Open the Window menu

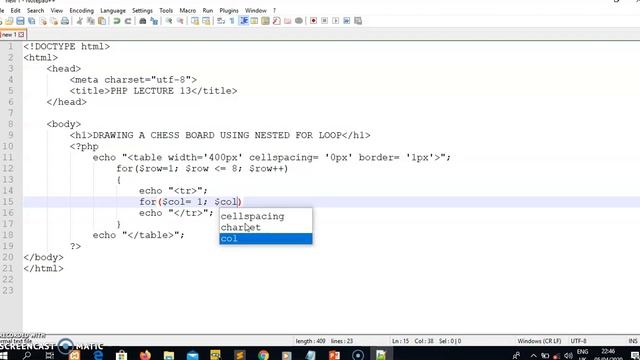point(256,10)
